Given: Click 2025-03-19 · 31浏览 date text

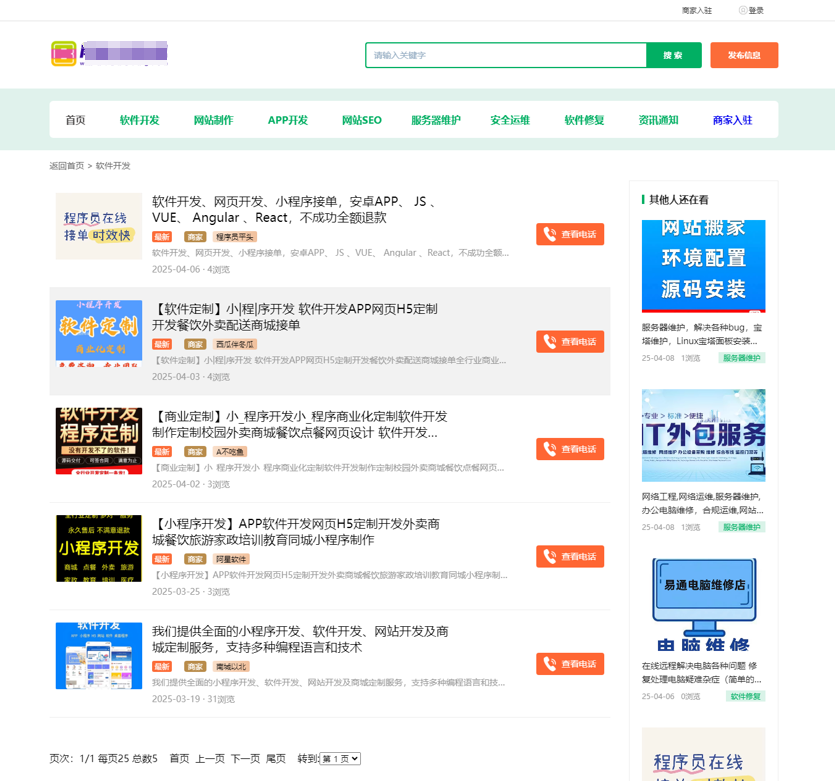Looking at the screenshot, I should click(193, 699).
